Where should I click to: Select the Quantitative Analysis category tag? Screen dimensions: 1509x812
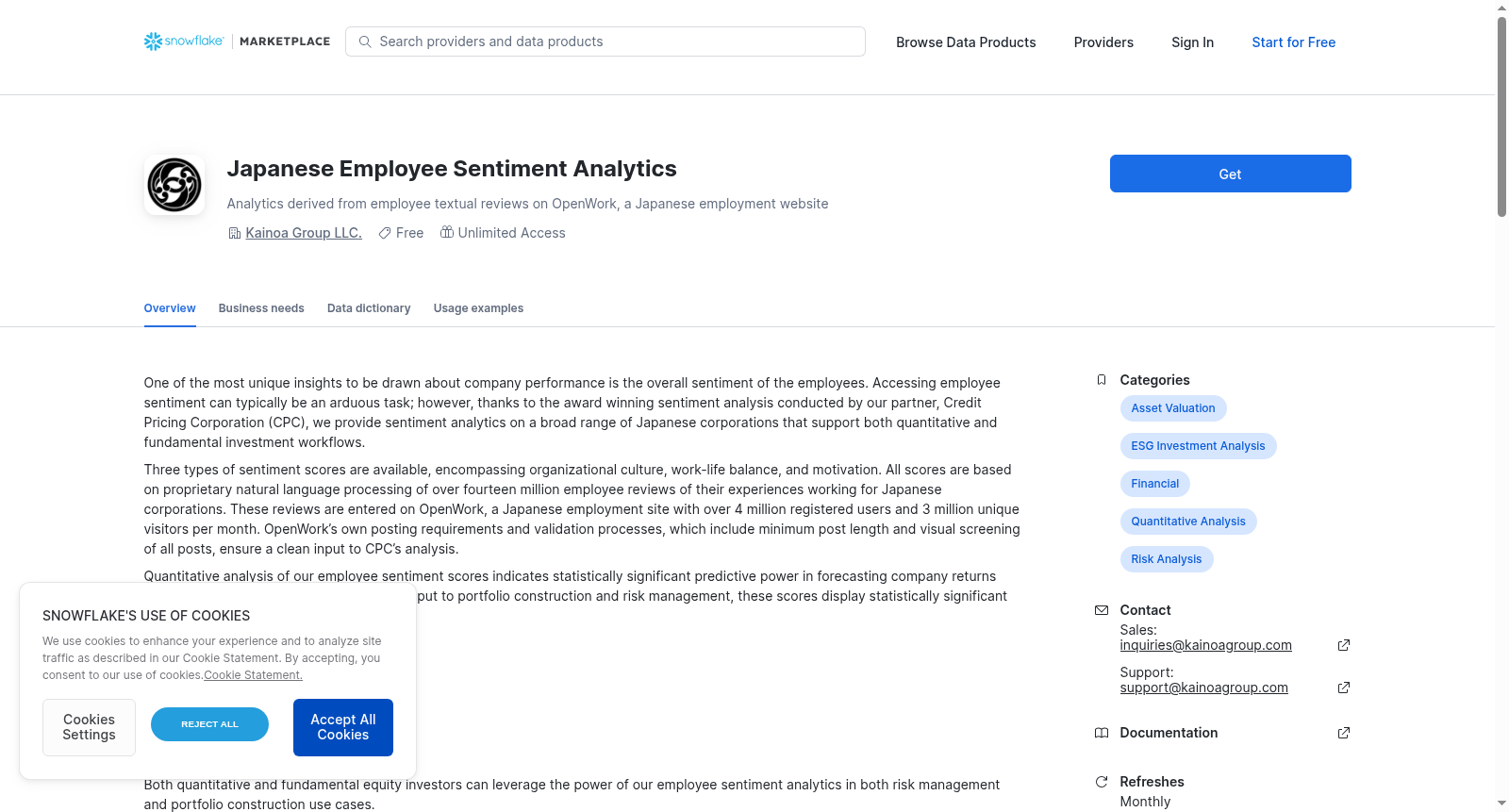coord(1188,522)
